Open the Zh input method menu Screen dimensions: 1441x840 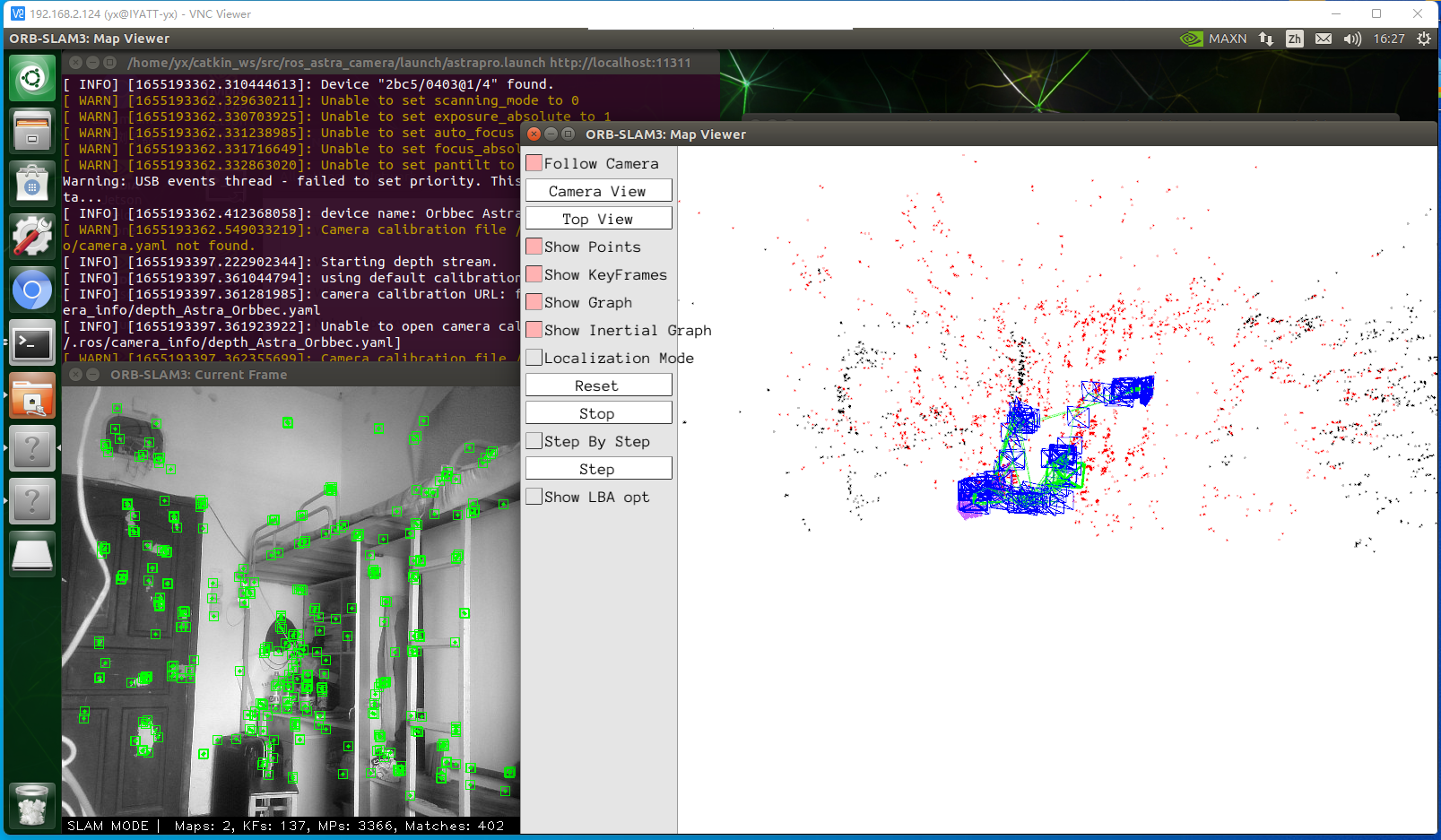pos(1294,39)
